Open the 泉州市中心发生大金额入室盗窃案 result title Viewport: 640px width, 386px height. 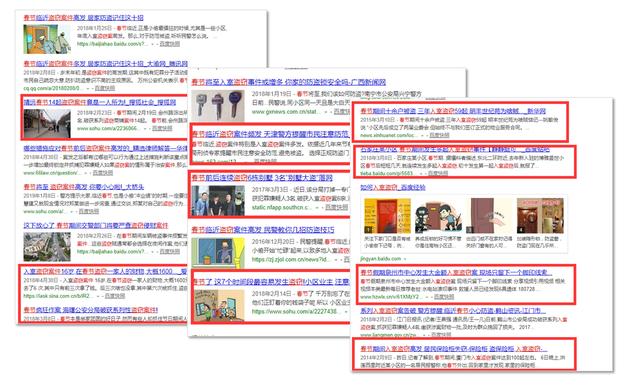click(x=456, y=272)
